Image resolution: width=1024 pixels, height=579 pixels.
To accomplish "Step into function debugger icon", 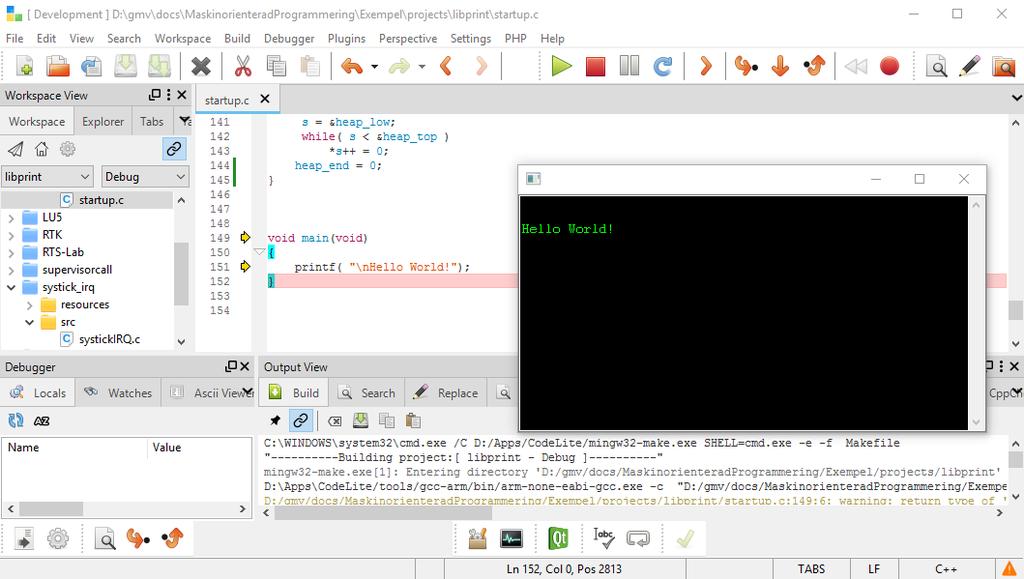I will (746, 66).
